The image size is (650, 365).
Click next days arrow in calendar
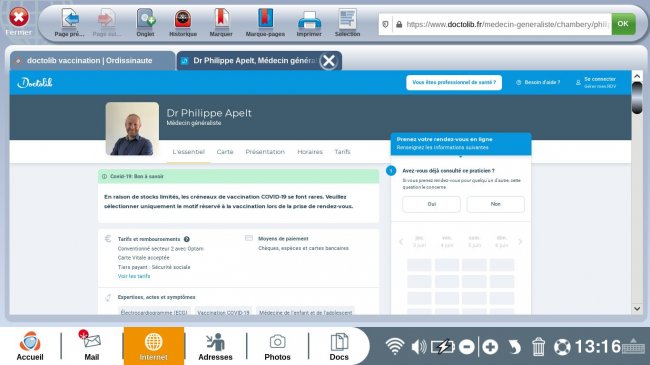pyautogui.click(x=520, y=242)
